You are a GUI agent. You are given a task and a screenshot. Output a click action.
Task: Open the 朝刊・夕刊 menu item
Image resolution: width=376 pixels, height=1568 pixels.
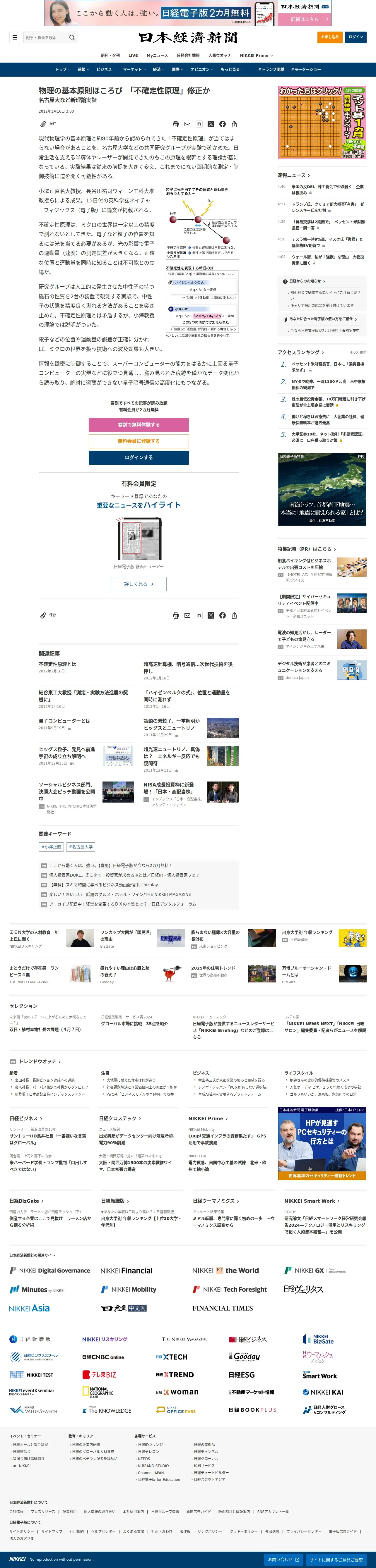[110, 55]
